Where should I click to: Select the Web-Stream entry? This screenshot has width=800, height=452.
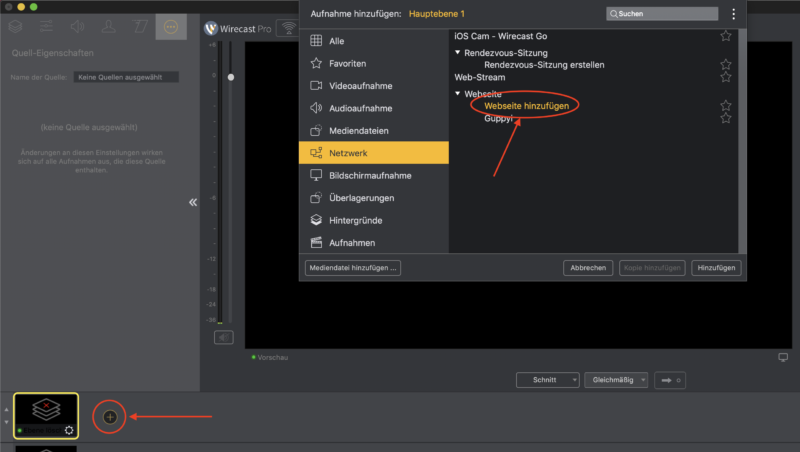[480, 77]
